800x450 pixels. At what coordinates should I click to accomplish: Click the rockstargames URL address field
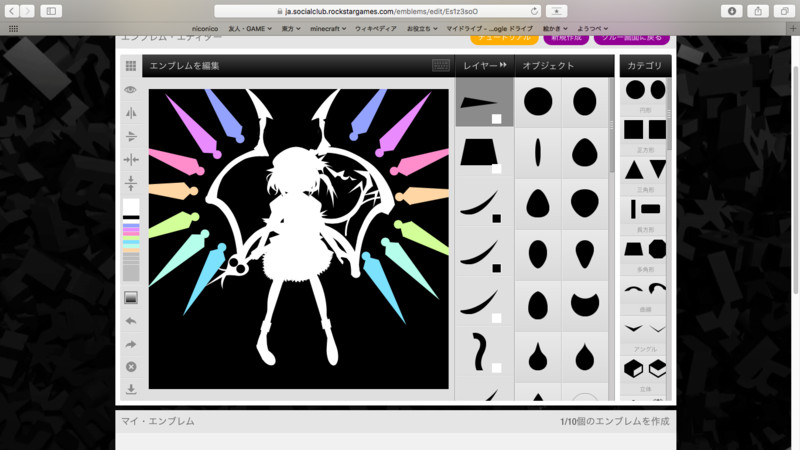point(377,11)
